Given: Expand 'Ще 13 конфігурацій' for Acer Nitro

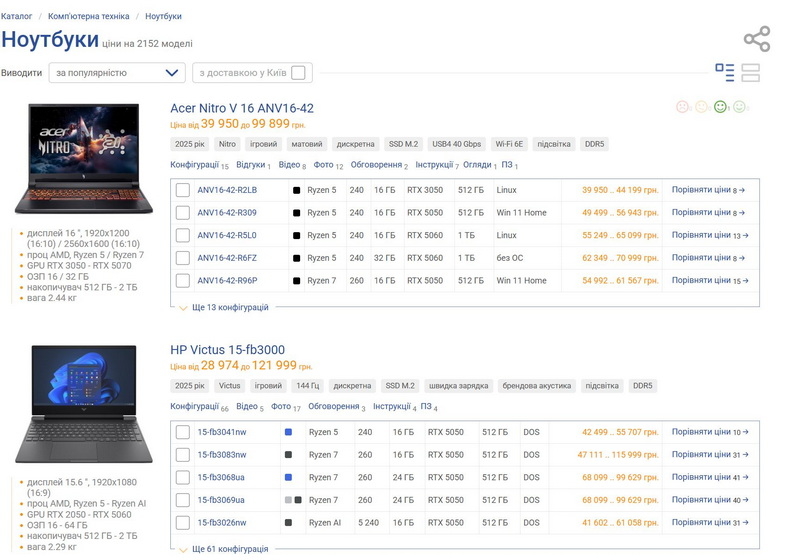Looking at the screenshot, I should point(230,307).
